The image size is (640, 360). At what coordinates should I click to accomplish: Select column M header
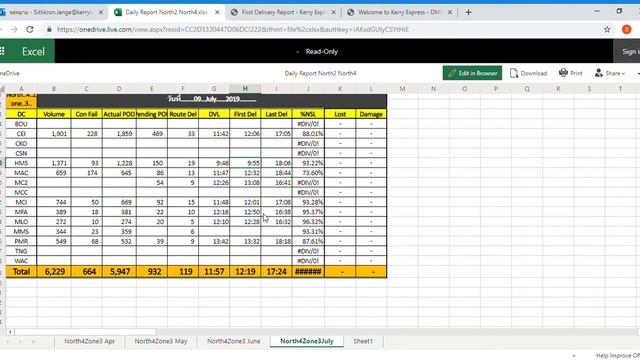pyautogui.click(x=402, y=89)
